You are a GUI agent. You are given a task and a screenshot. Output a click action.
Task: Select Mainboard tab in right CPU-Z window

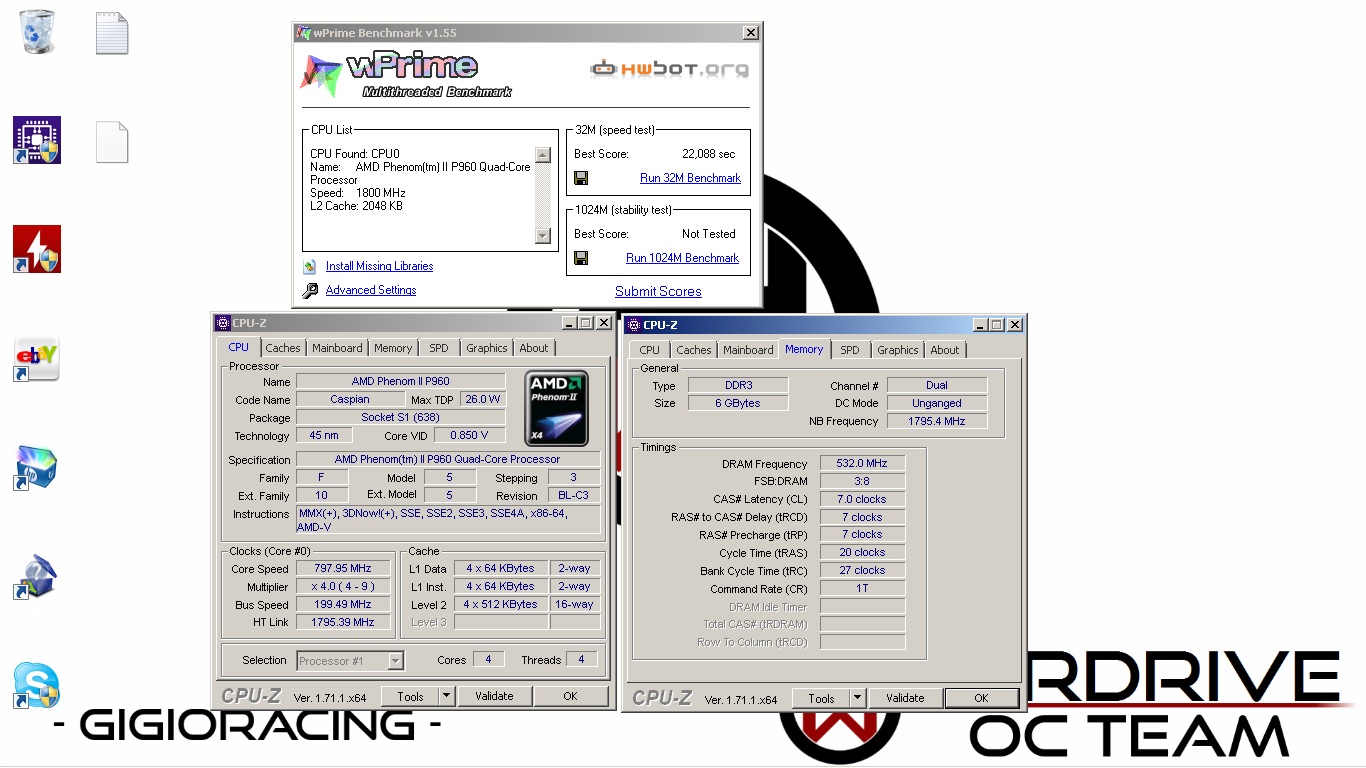coord(748,350)
